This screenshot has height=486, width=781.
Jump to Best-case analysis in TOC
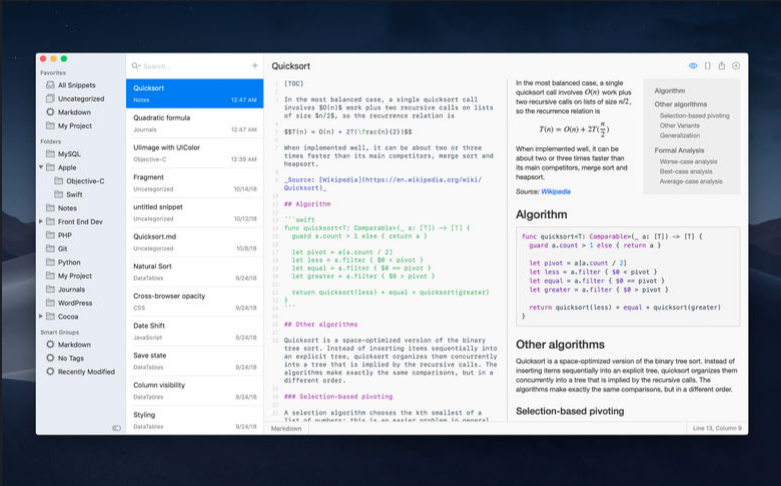686,171
